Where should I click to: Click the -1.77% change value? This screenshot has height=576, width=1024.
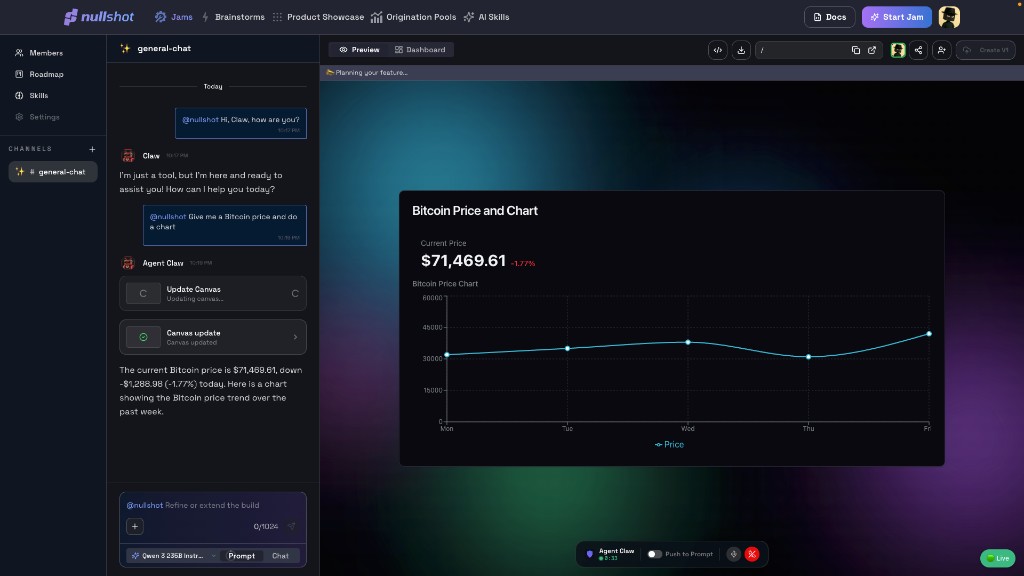(x=523, y=263)
